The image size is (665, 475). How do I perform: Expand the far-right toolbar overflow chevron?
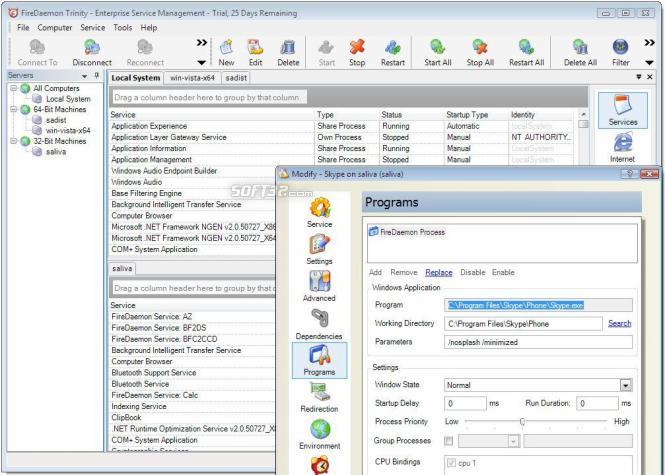(x=649, y=42)
